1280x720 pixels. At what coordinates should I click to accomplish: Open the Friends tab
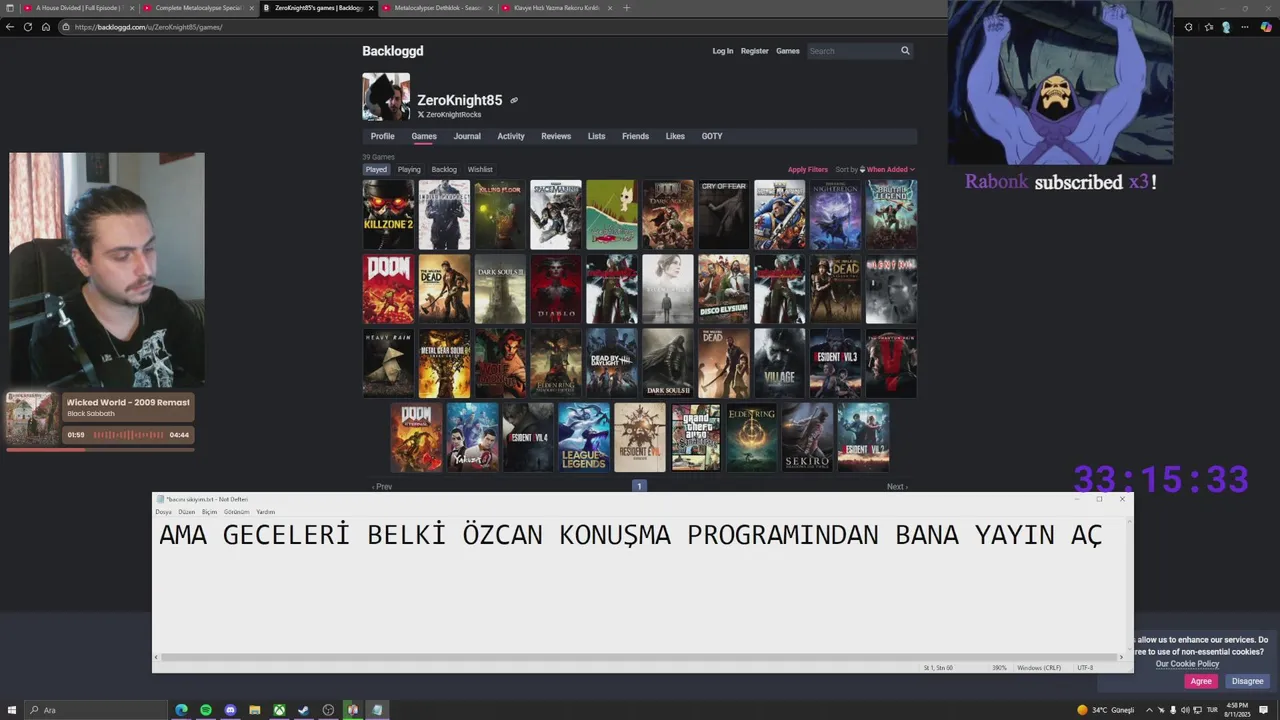coord(635,136)
